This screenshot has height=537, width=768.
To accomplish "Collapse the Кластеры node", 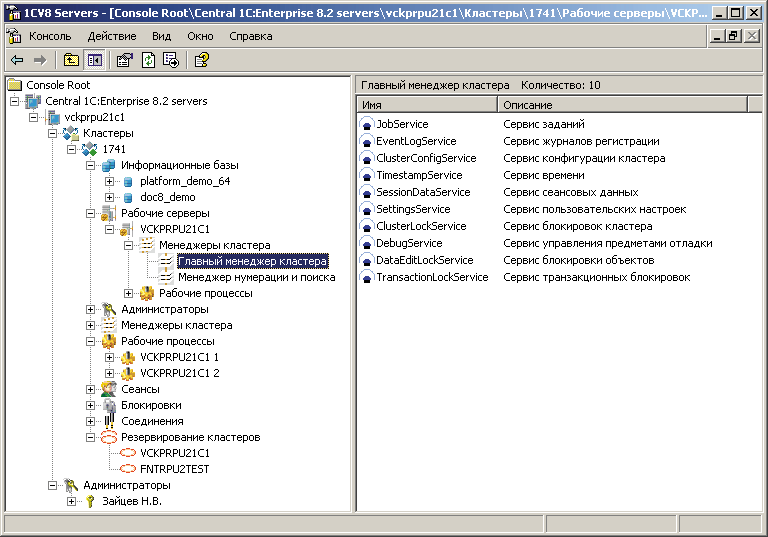I will coord(52,133).
